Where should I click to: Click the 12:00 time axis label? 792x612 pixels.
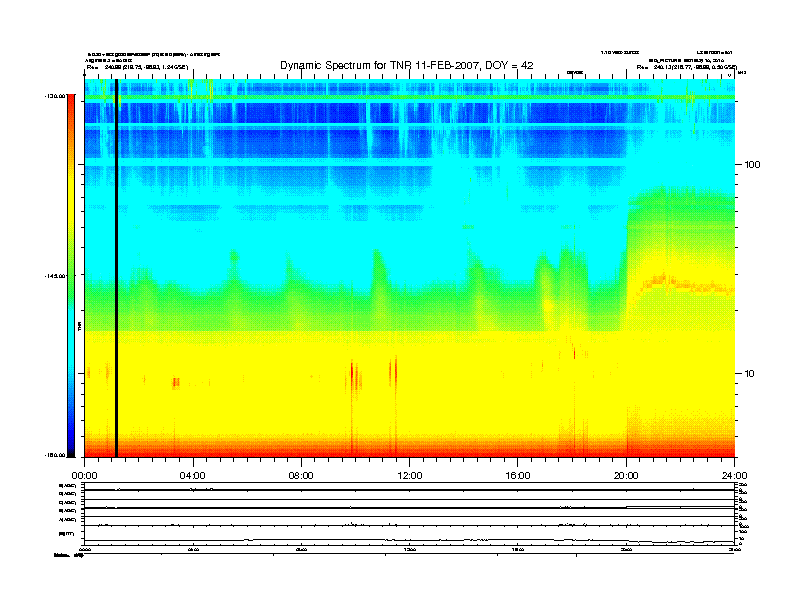click(410, 476)
